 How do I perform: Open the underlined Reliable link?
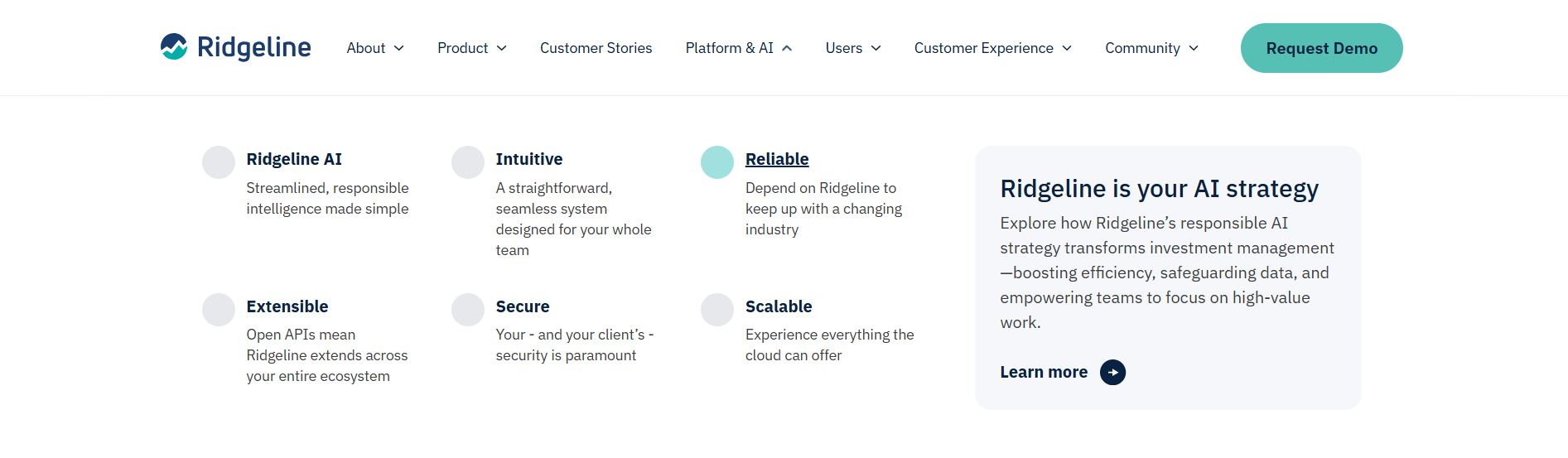click(777, 159)
